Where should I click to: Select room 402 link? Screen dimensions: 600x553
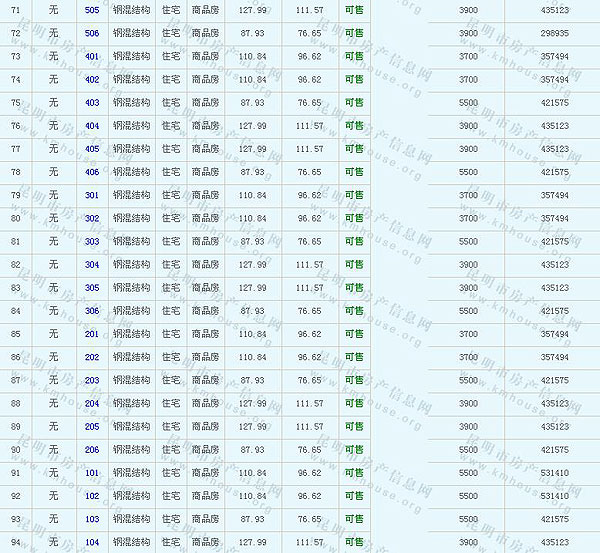pos(92,79)
